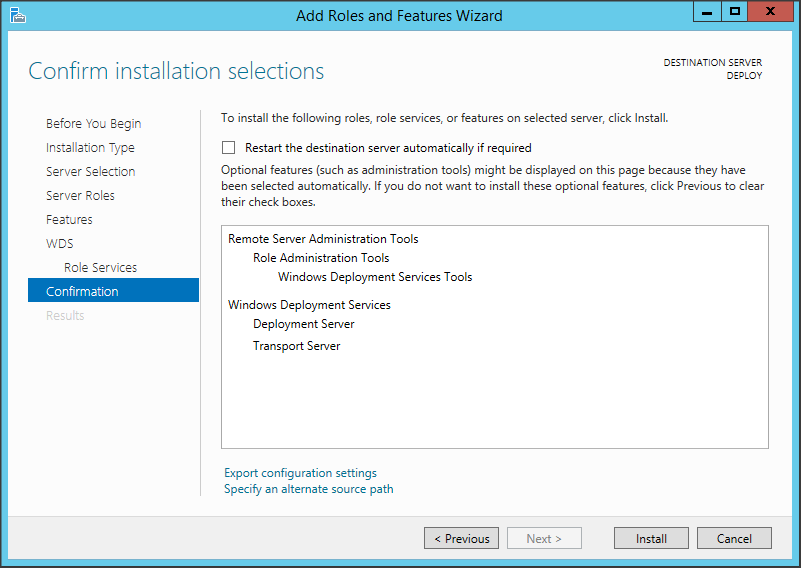Switch to the Features step
This screenshot has height=568, width=801.
coord(69,219)
